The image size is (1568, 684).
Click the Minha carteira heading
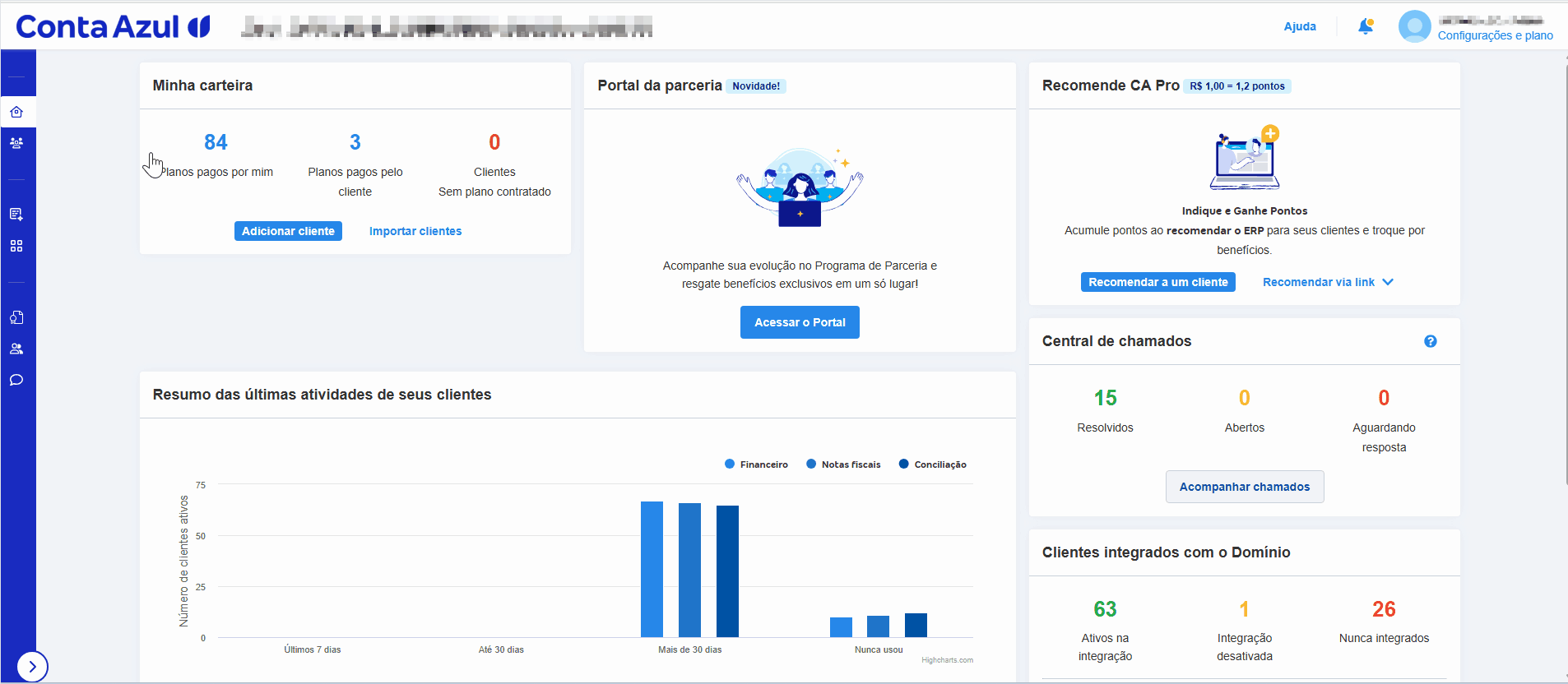click(x=202, y=85)
